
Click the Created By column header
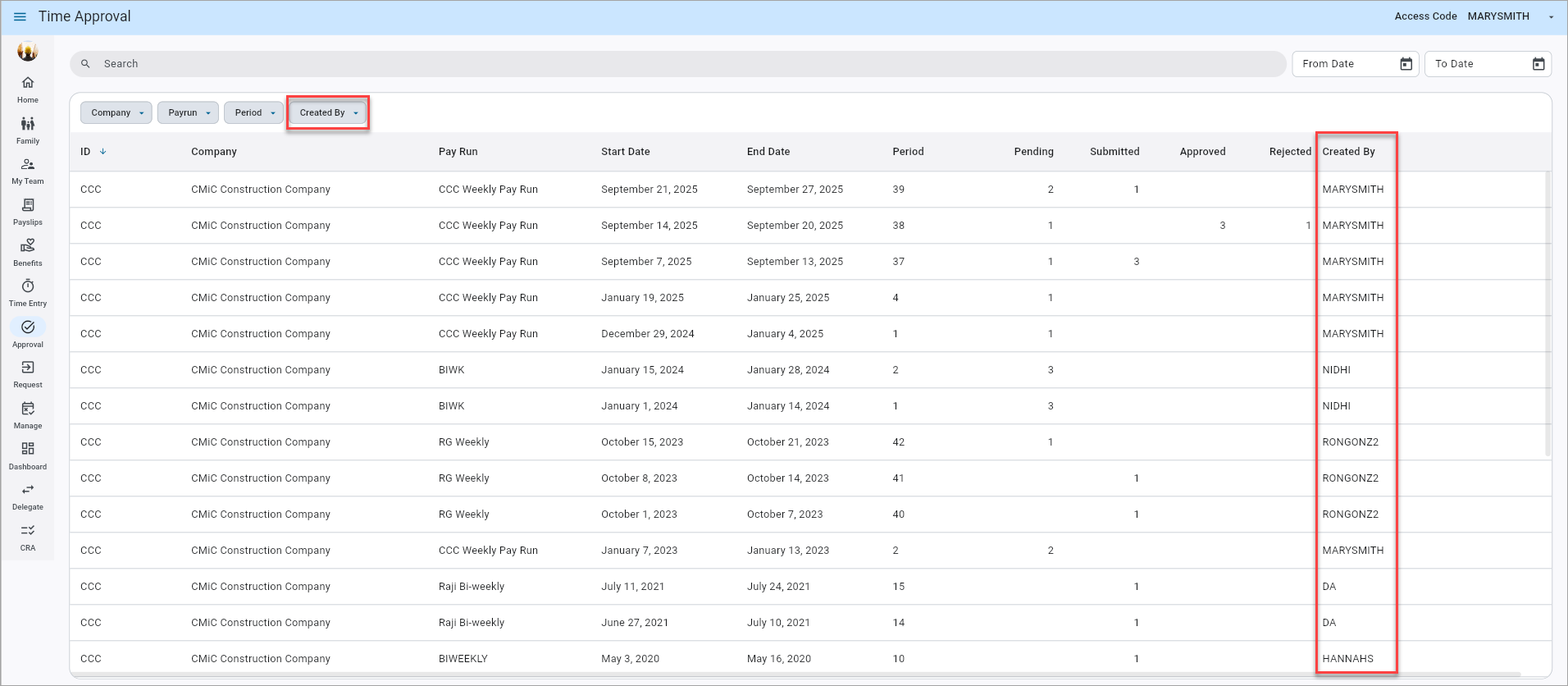click(x=1348, y=152)
